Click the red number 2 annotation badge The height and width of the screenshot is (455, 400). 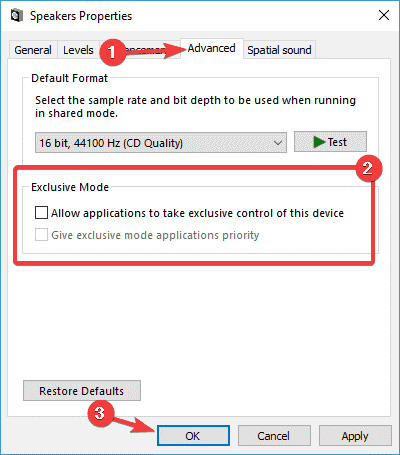(368, 168)
